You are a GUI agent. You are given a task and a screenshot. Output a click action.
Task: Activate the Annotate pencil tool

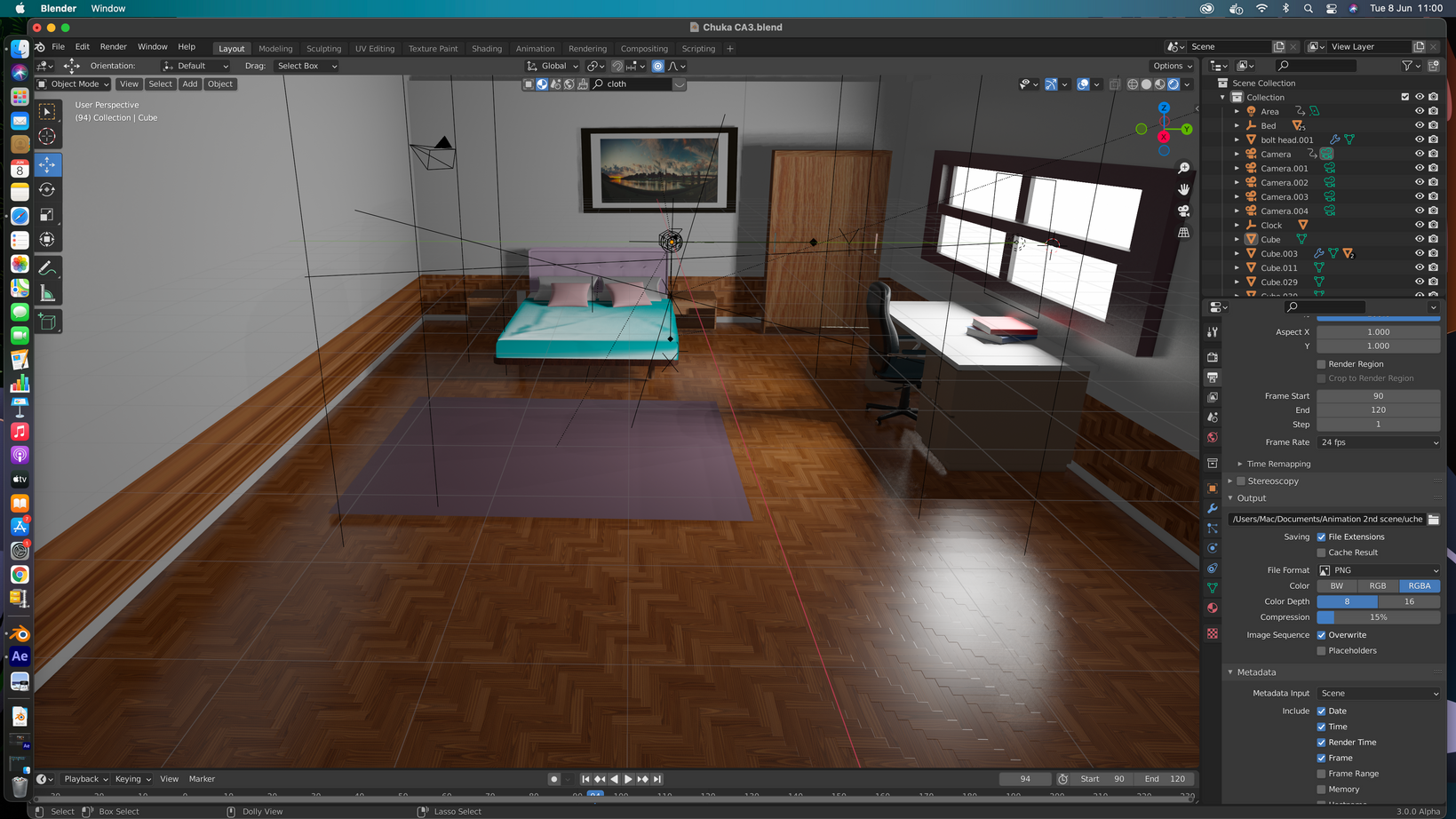point(47,268)
